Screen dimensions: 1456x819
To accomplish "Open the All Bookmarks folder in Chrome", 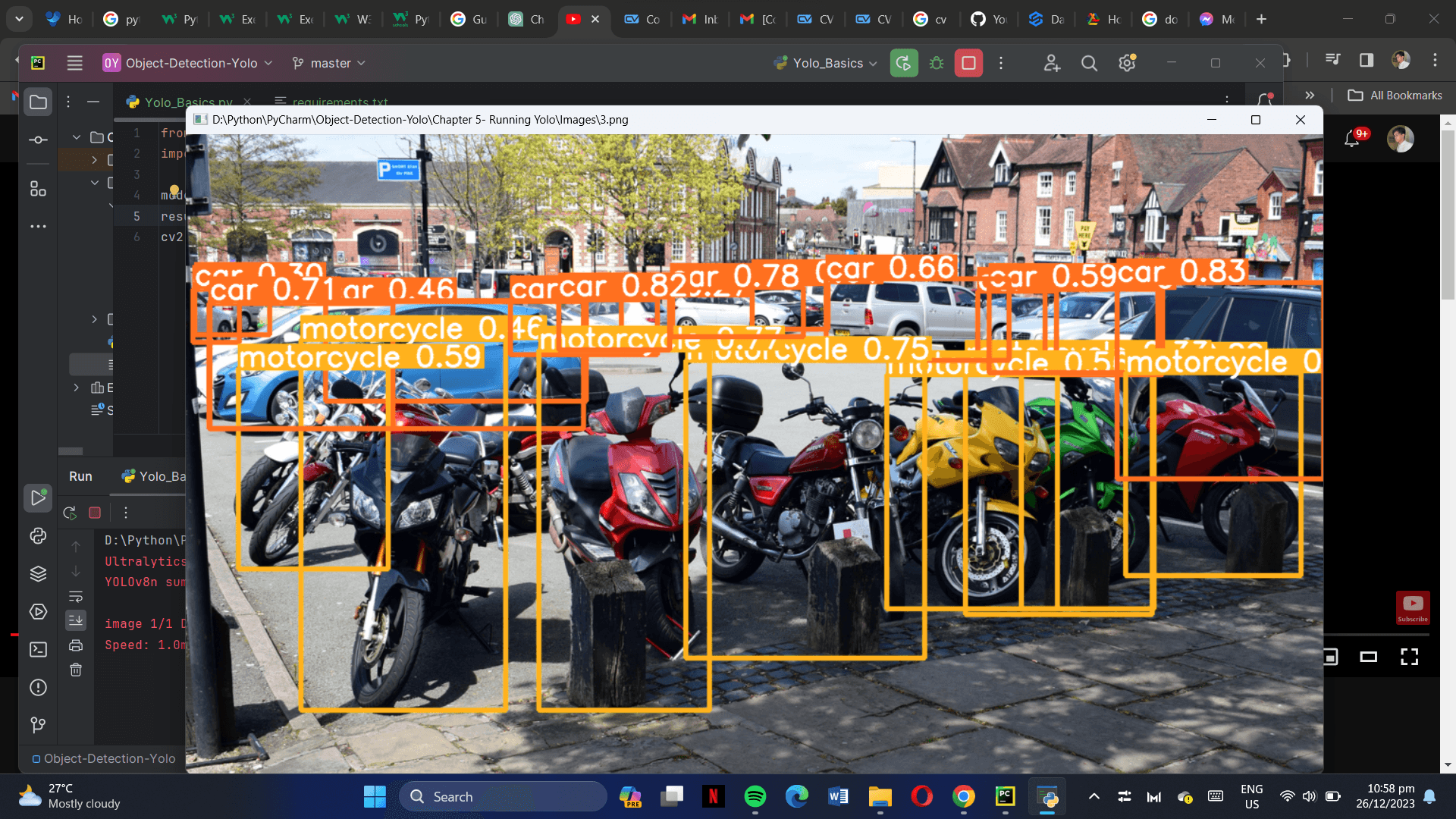I will [x=1395, y=96].
